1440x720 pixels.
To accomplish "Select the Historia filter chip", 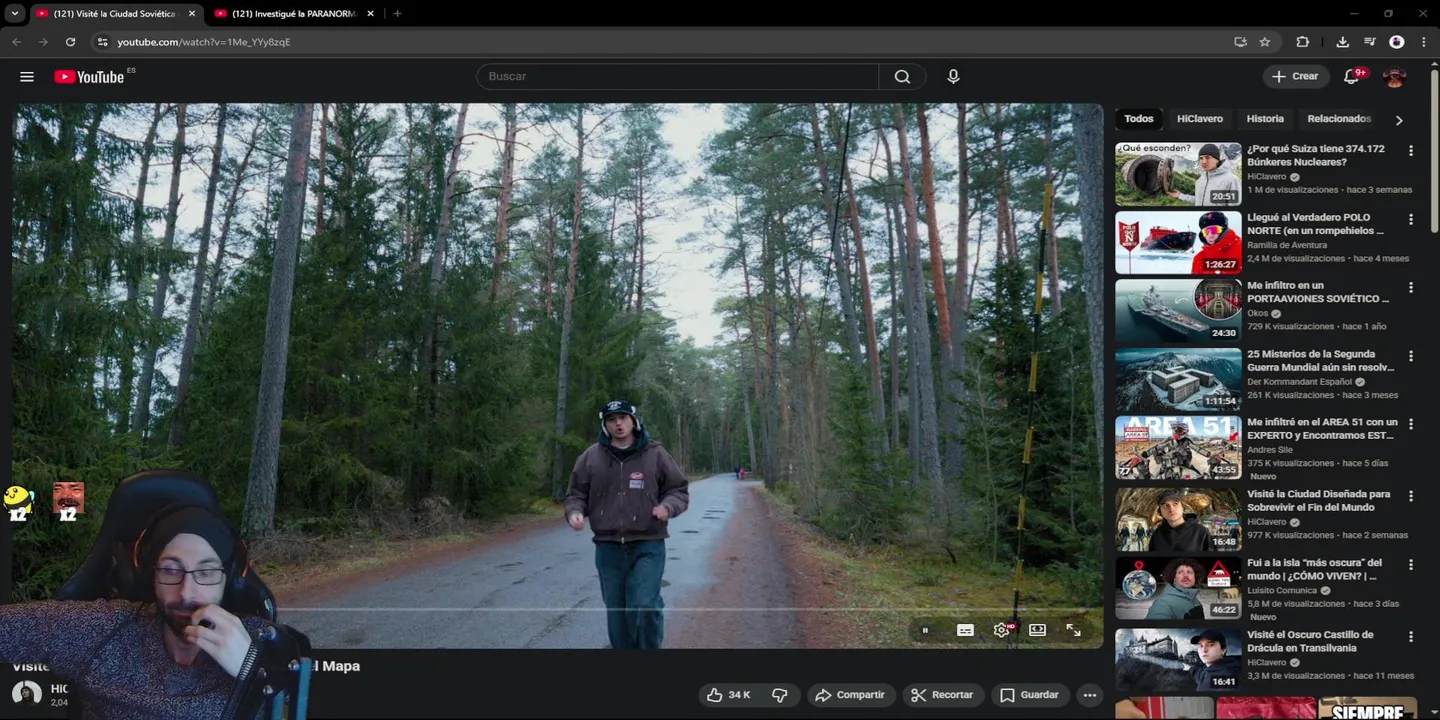I will (1265, 119).
